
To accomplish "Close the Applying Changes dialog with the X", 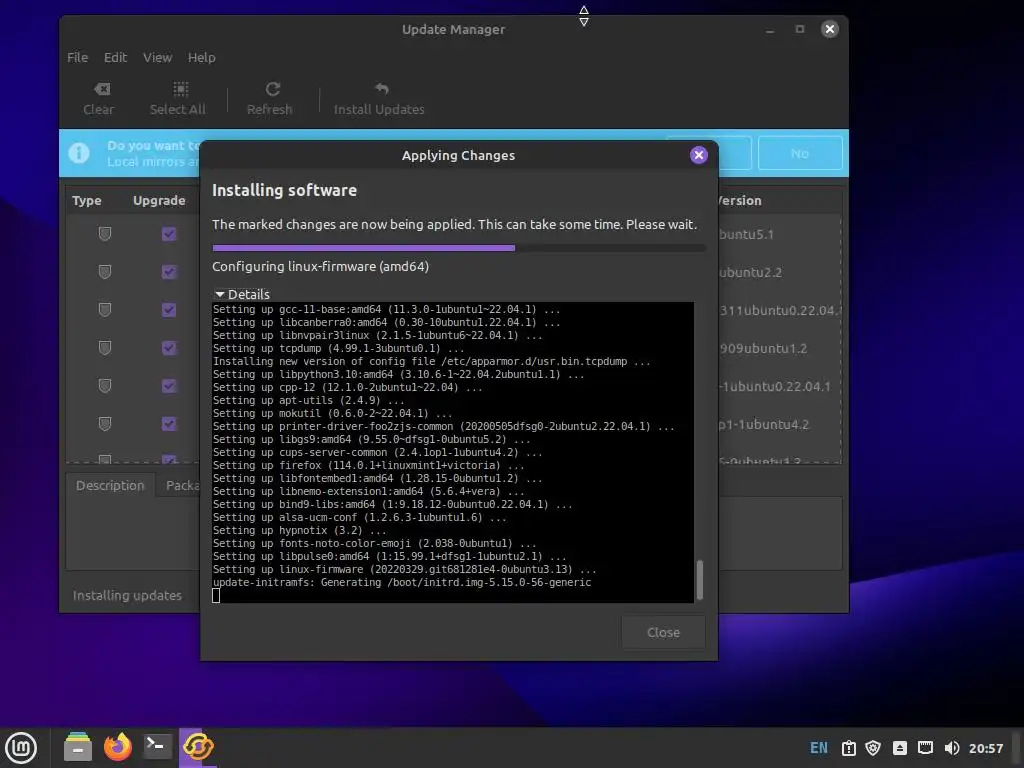I will [x=699, y=155].
